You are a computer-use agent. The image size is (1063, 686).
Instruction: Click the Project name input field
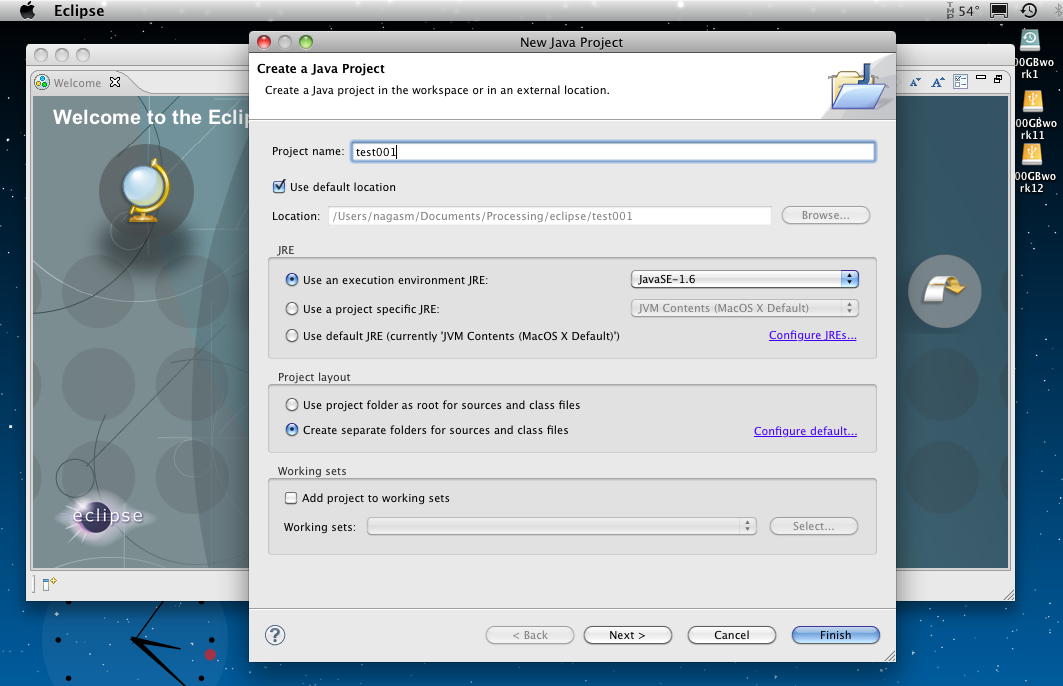[x=613, y=151]
